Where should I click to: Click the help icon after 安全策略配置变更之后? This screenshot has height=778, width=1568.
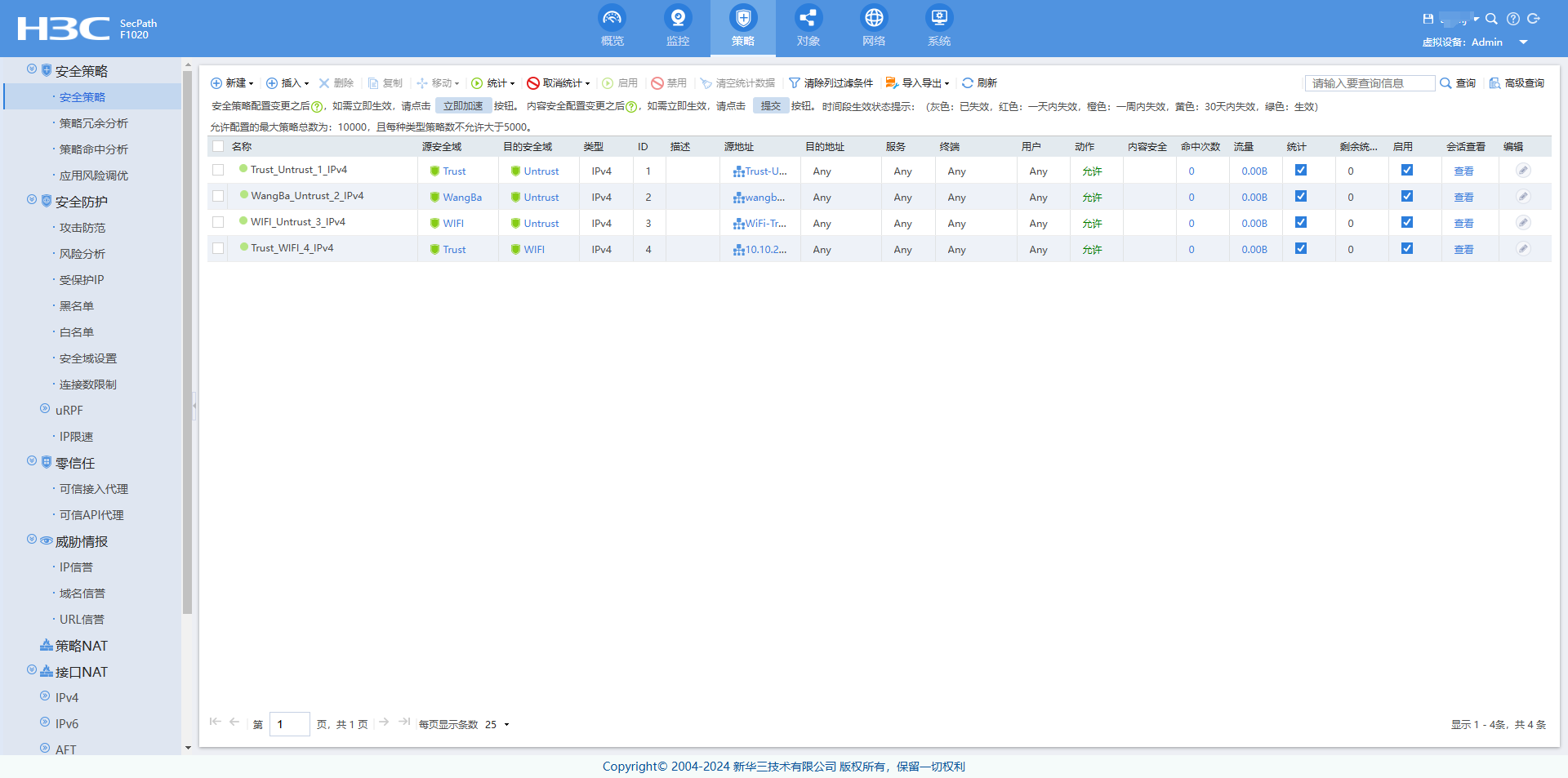coord(317,107)
